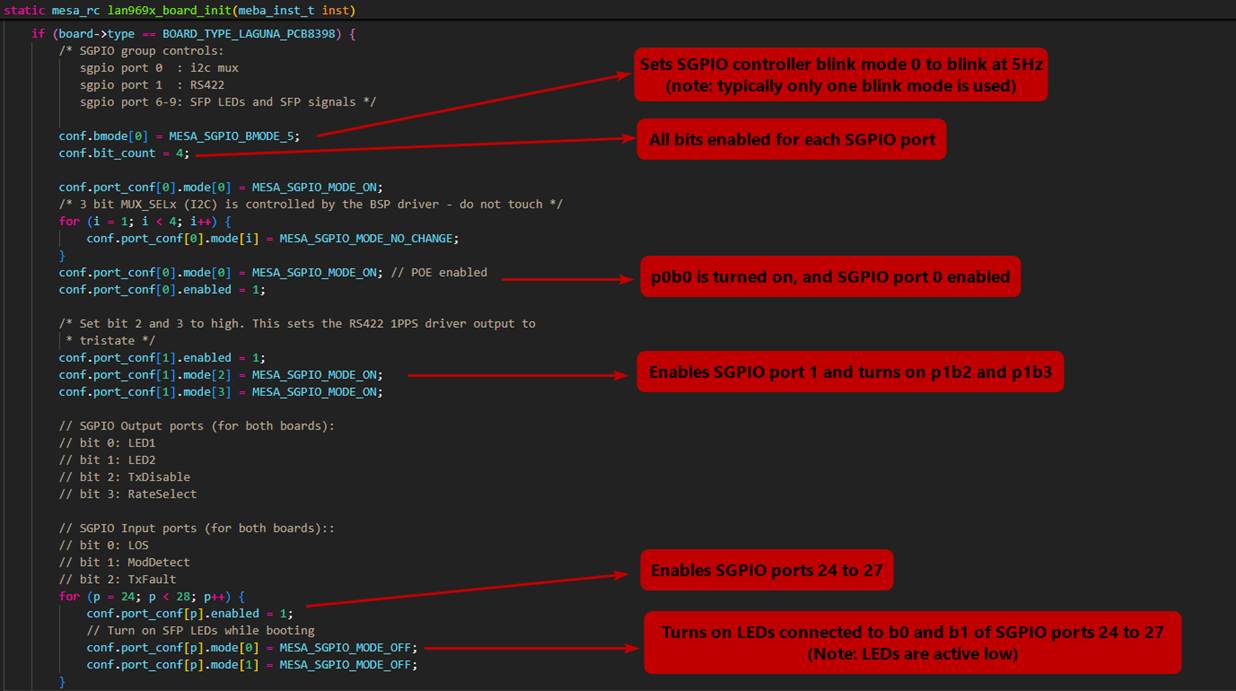Screen dimensions: 1236x691
Task: Click MESA_SGPIO_MODE_NO_CHANGE value
Action: point(368,238)
